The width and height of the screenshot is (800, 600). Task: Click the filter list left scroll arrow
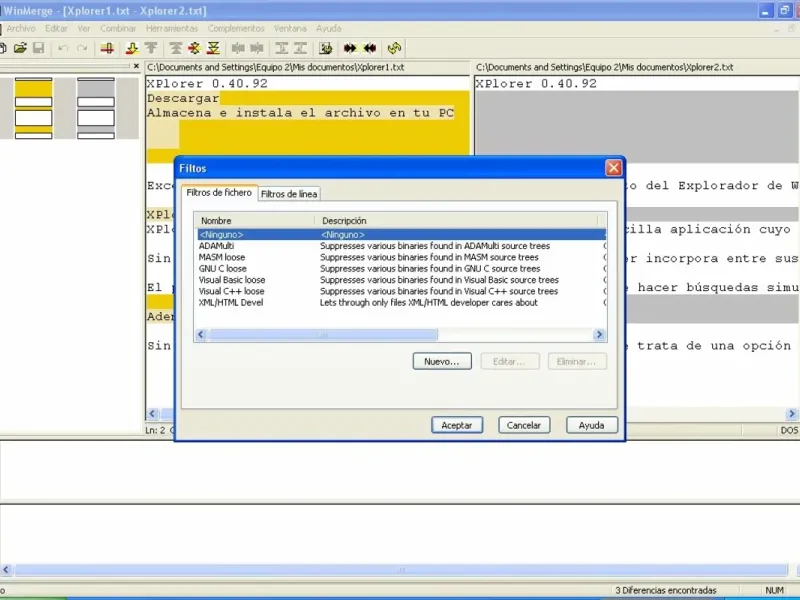pos(201,335)
